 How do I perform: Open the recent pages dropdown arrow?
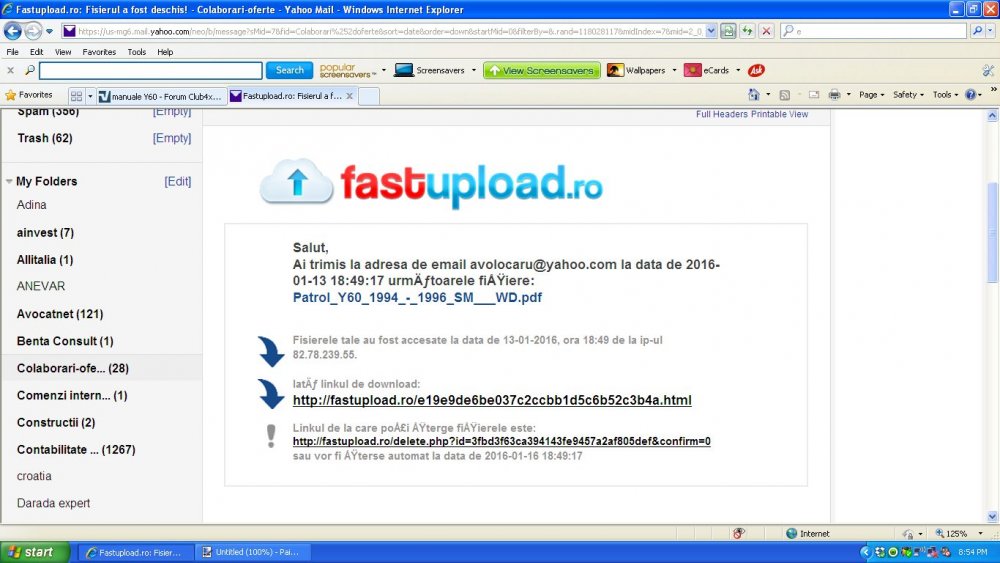click(50, 31)
